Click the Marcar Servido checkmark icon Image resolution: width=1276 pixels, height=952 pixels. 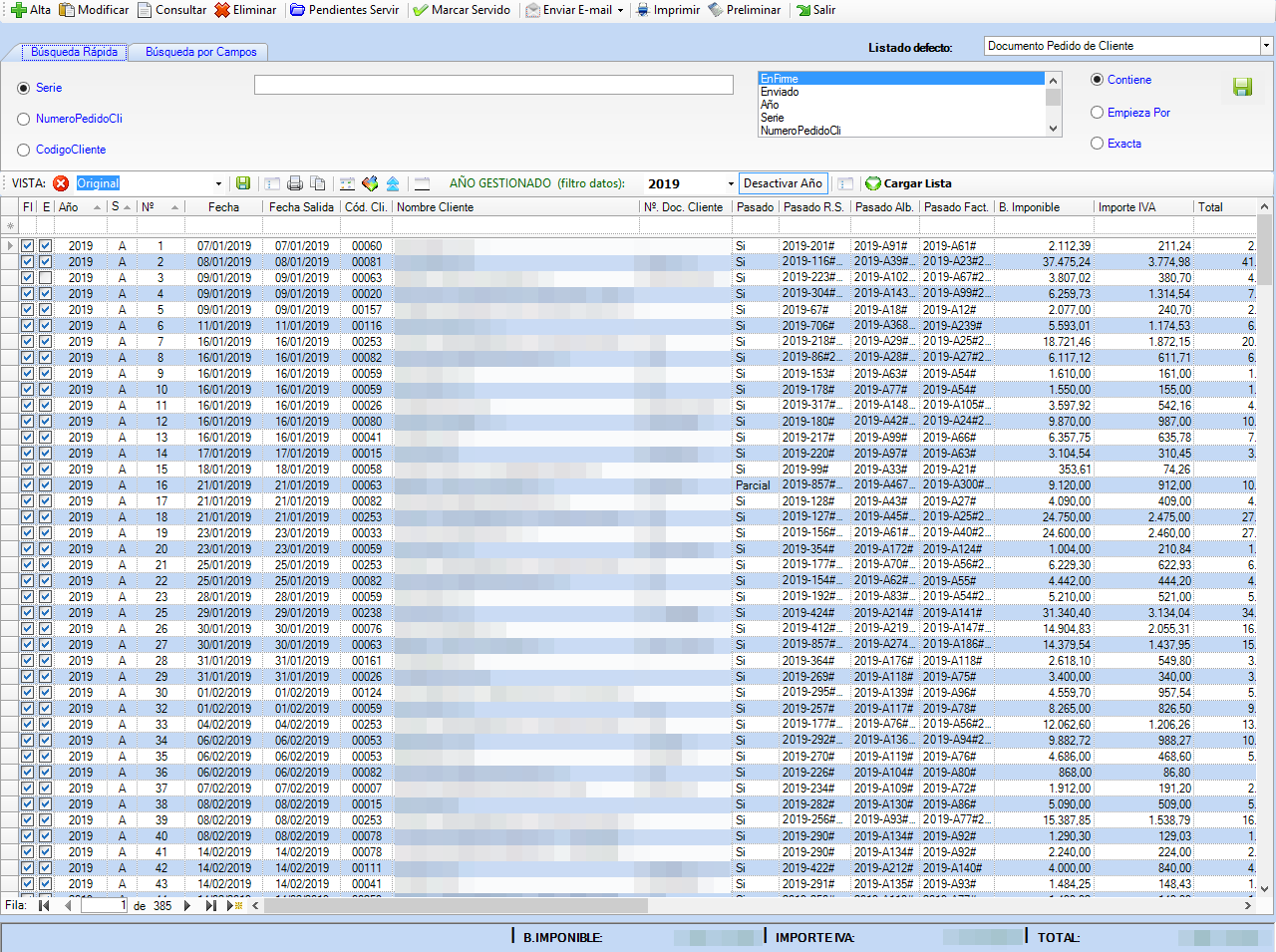(x=421, y=10)
